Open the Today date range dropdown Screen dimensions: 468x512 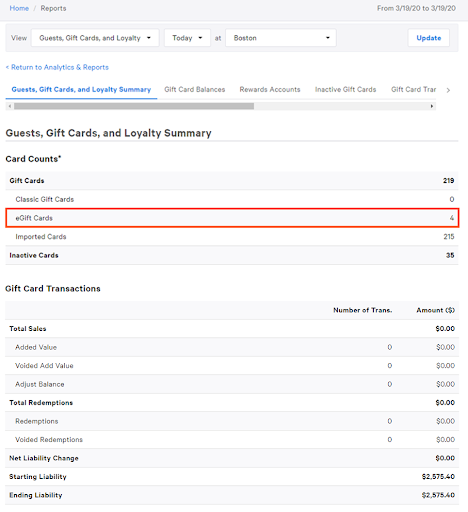coord(187,38)
